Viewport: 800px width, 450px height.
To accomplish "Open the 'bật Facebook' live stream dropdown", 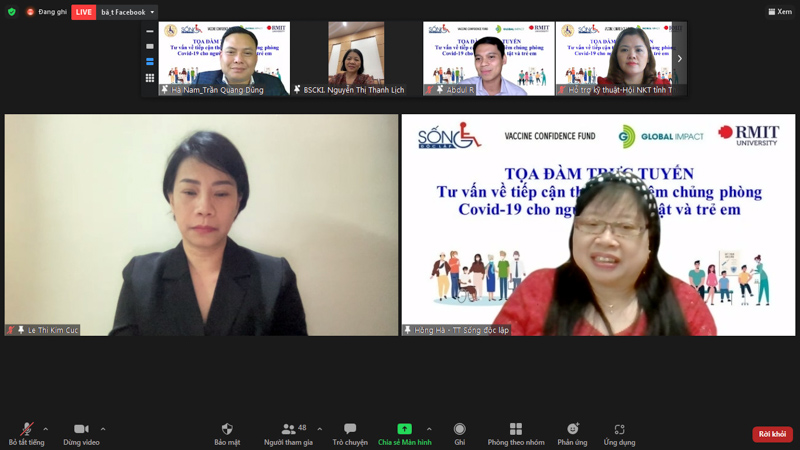I will click(127, 12).
